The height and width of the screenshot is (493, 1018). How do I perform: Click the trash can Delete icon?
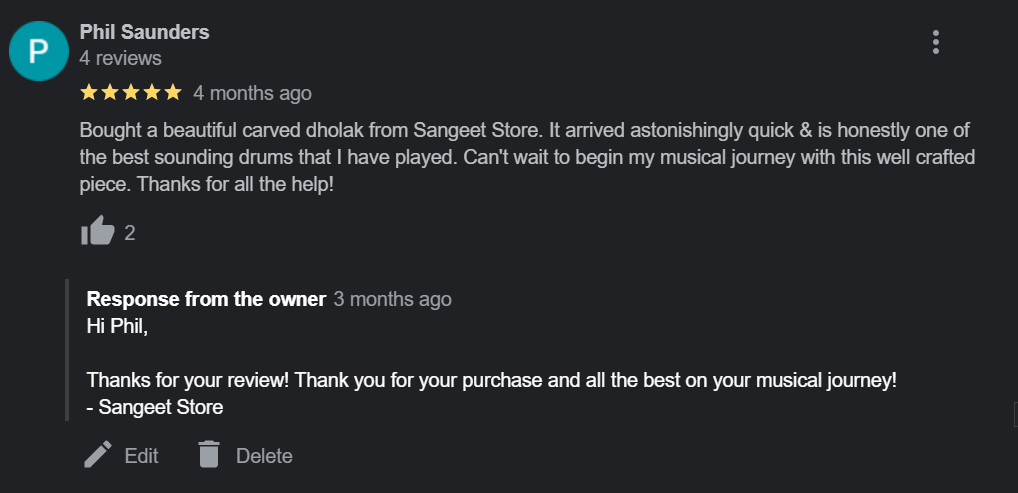(x=209, y=455)
